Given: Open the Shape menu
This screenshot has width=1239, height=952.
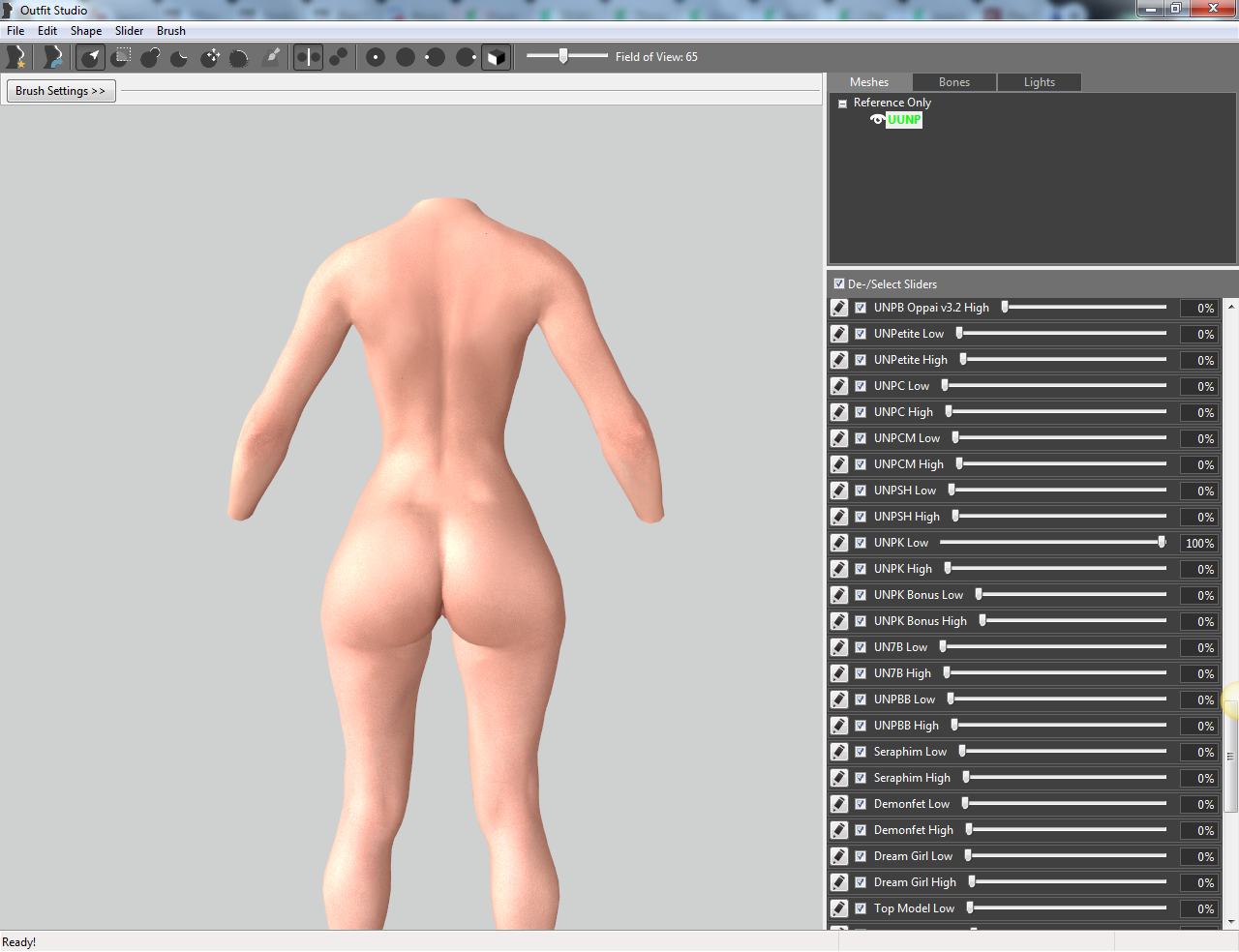Looking at the screenshot, I should [x=86, y=31].
